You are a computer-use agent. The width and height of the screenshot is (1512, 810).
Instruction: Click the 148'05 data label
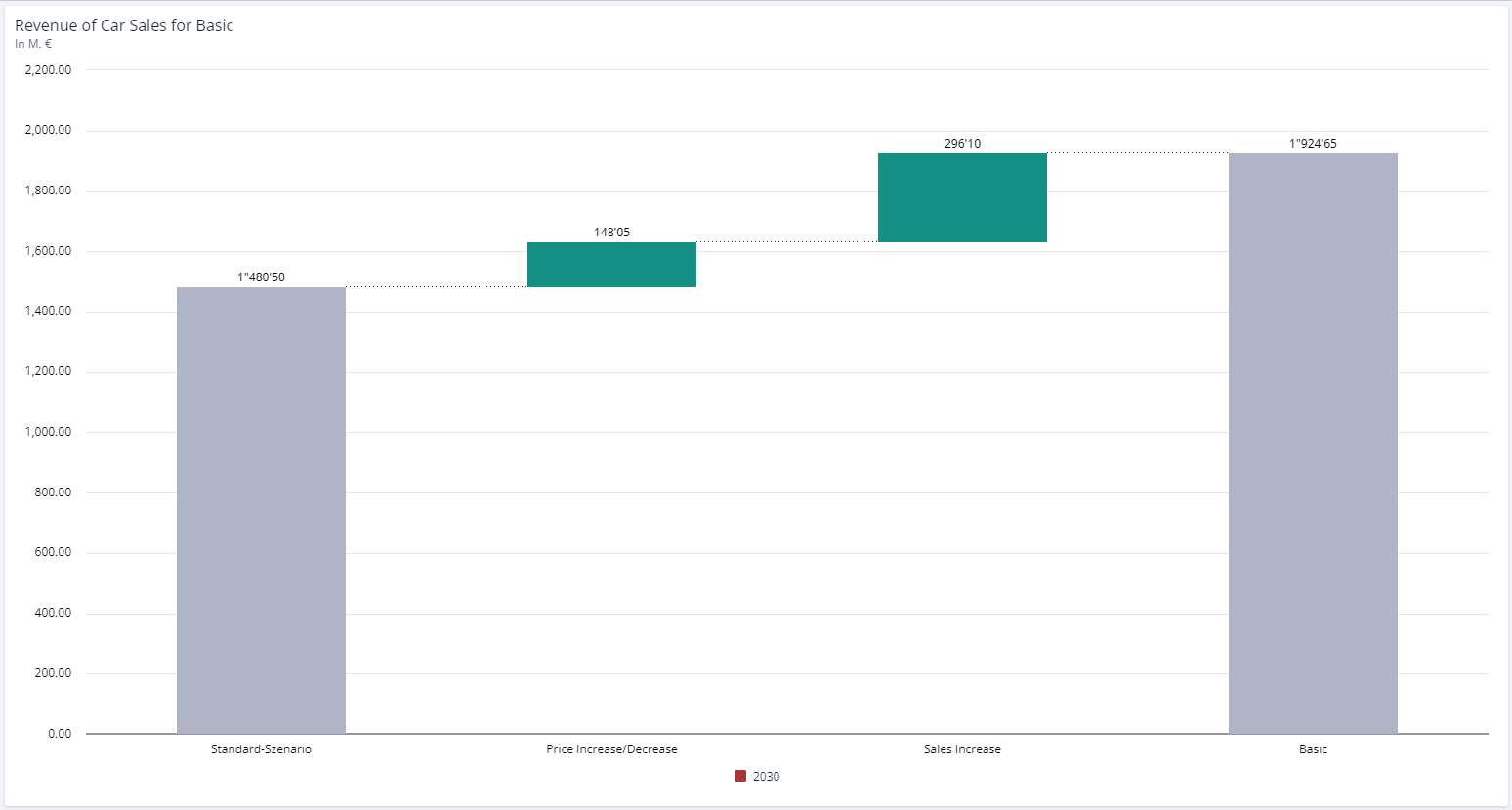(611, 233)
